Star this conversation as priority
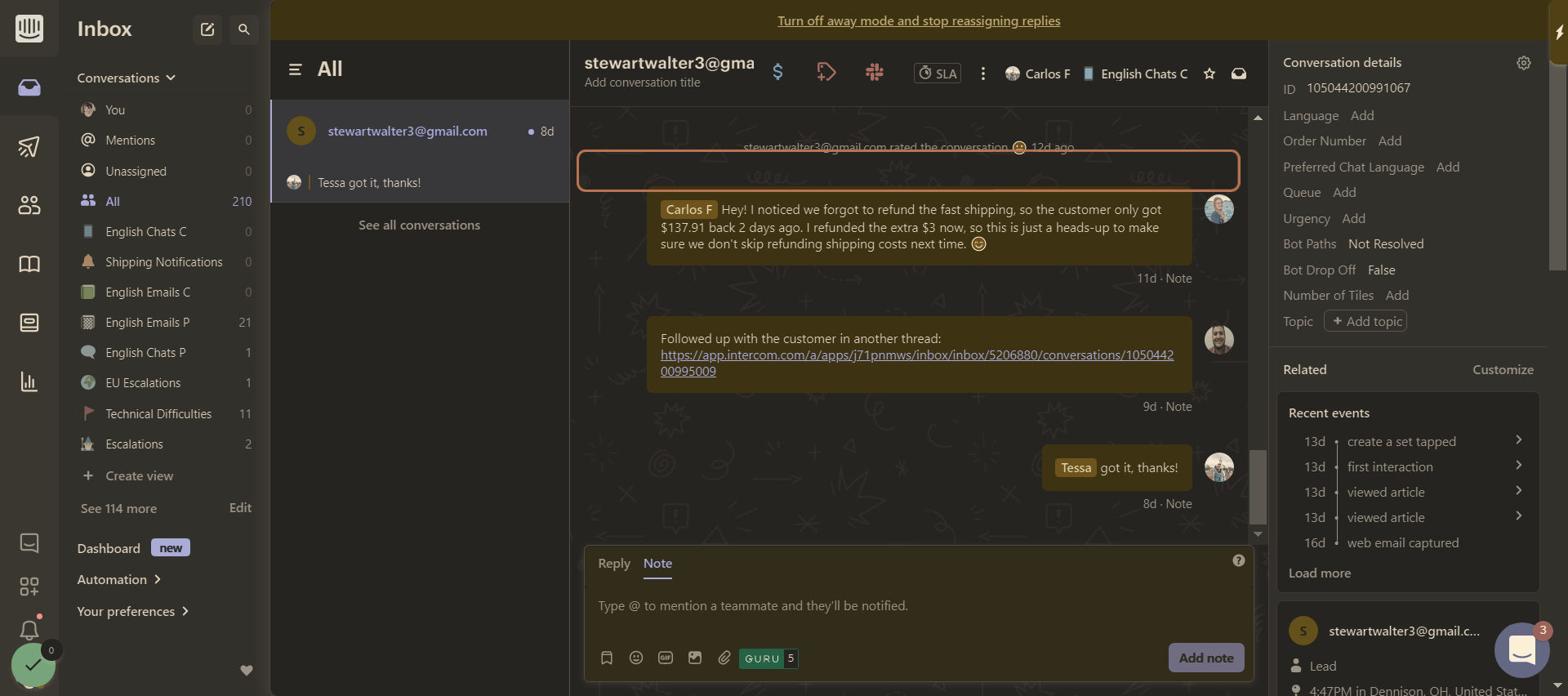 click(1209, 74)
